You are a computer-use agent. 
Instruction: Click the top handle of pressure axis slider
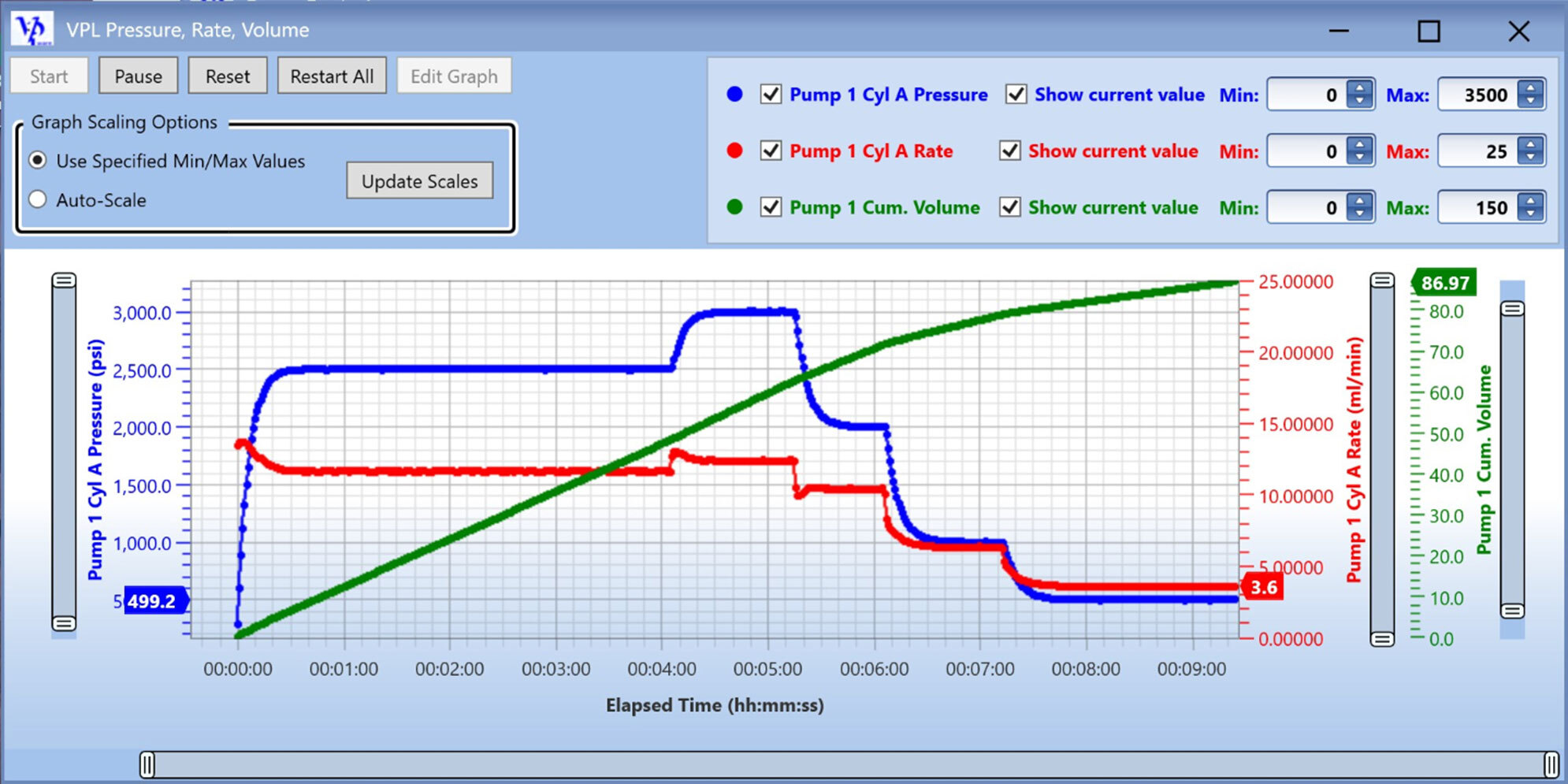pos(64,281)
